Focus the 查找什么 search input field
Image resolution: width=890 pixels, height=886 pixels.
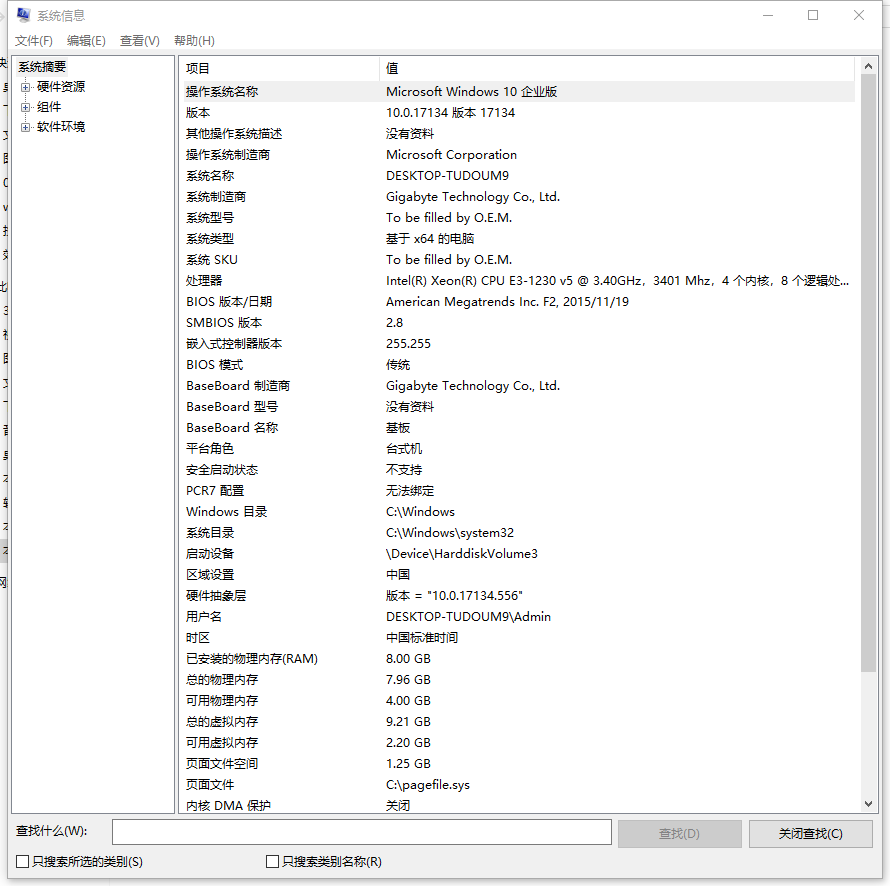click(x=362, y=832)
